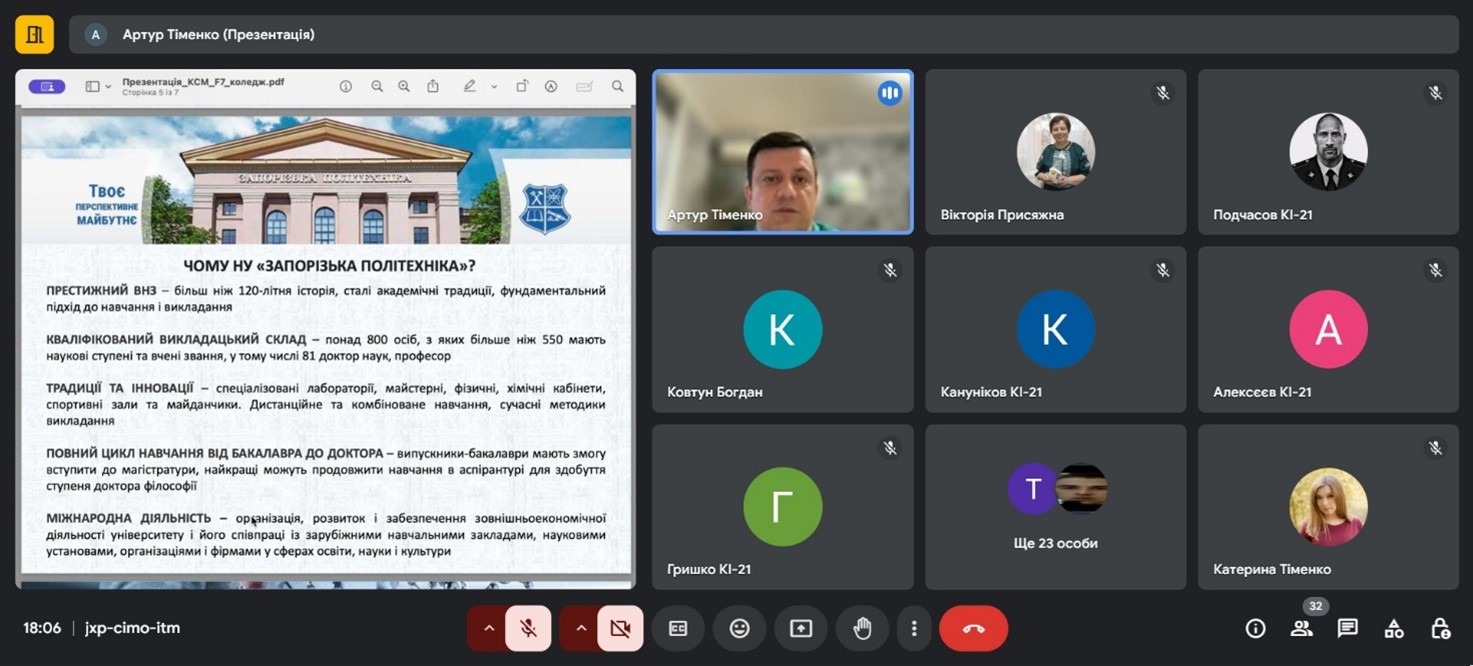Raise your hand in the meeting

(x=862, y=628)
